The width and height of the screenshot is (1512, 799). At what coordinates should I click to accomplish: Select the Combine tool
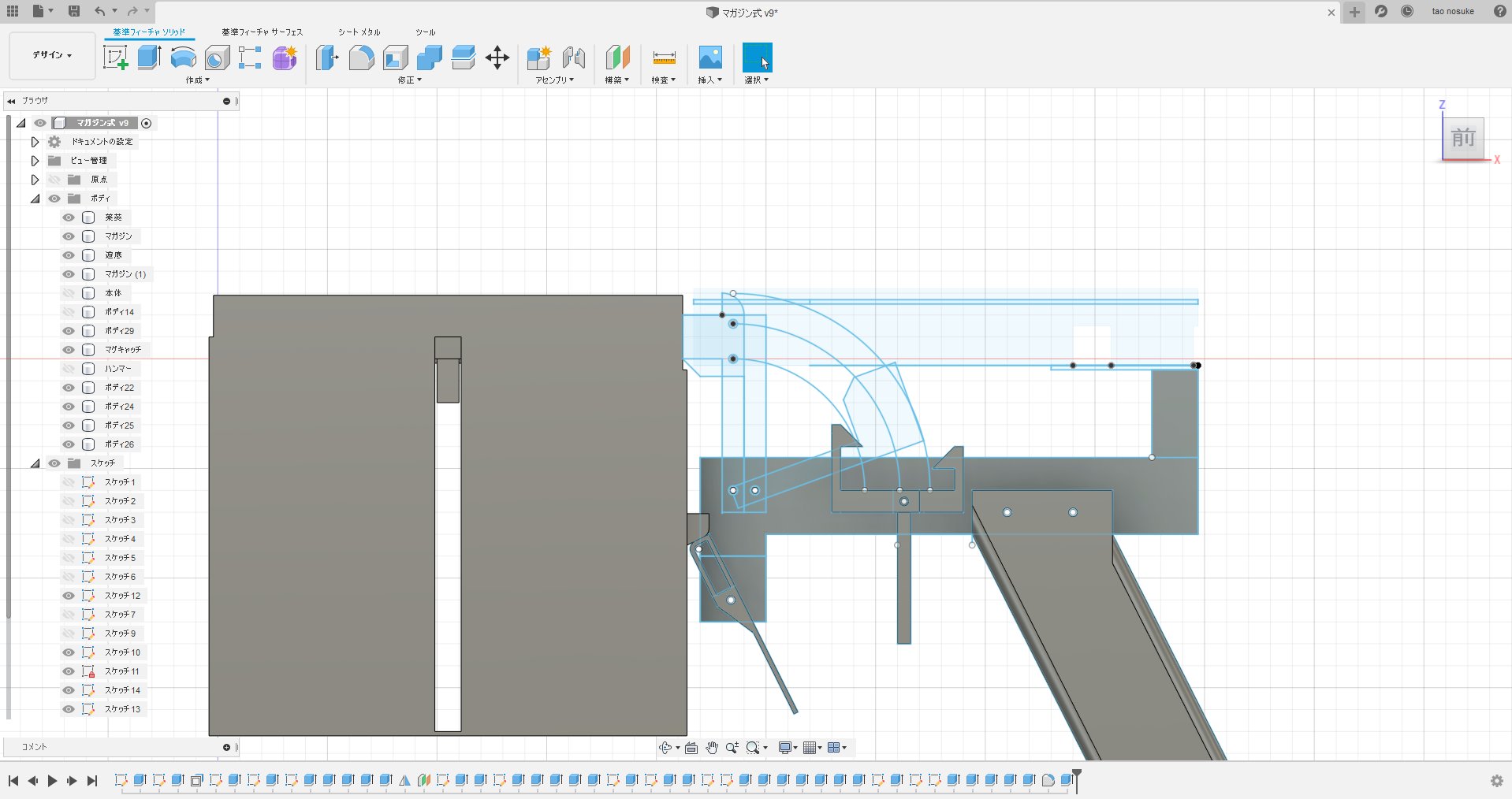(x=430, y=58)
